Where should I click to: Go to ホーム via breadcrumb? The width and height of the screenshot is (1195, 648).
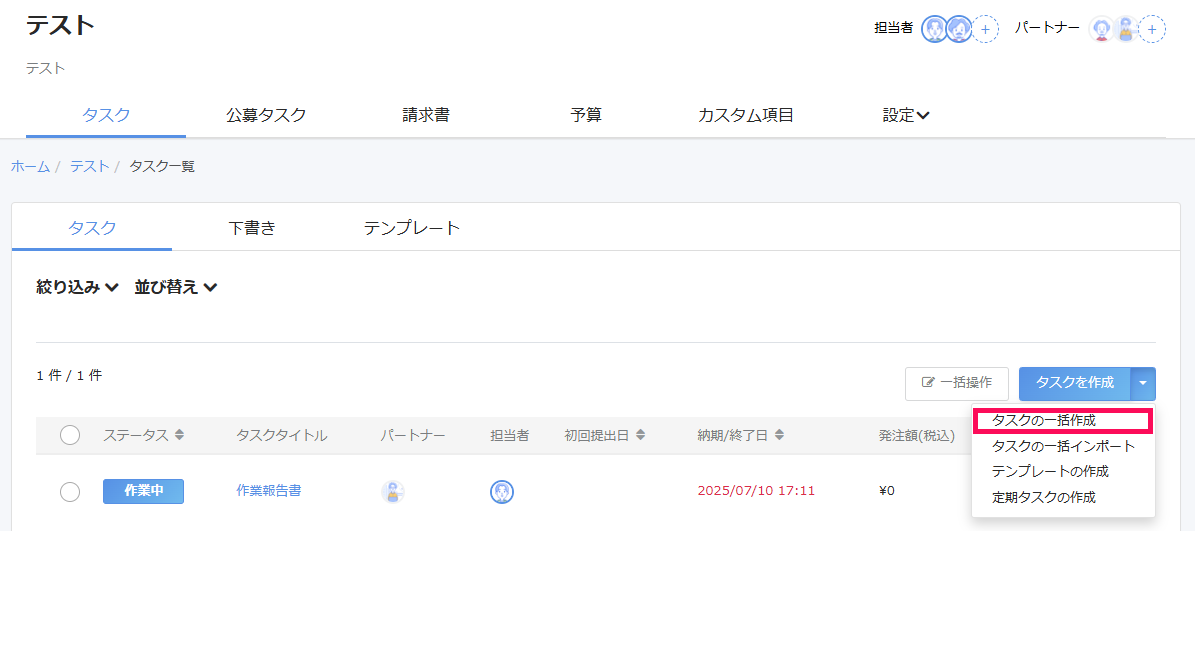click(30, 166)
